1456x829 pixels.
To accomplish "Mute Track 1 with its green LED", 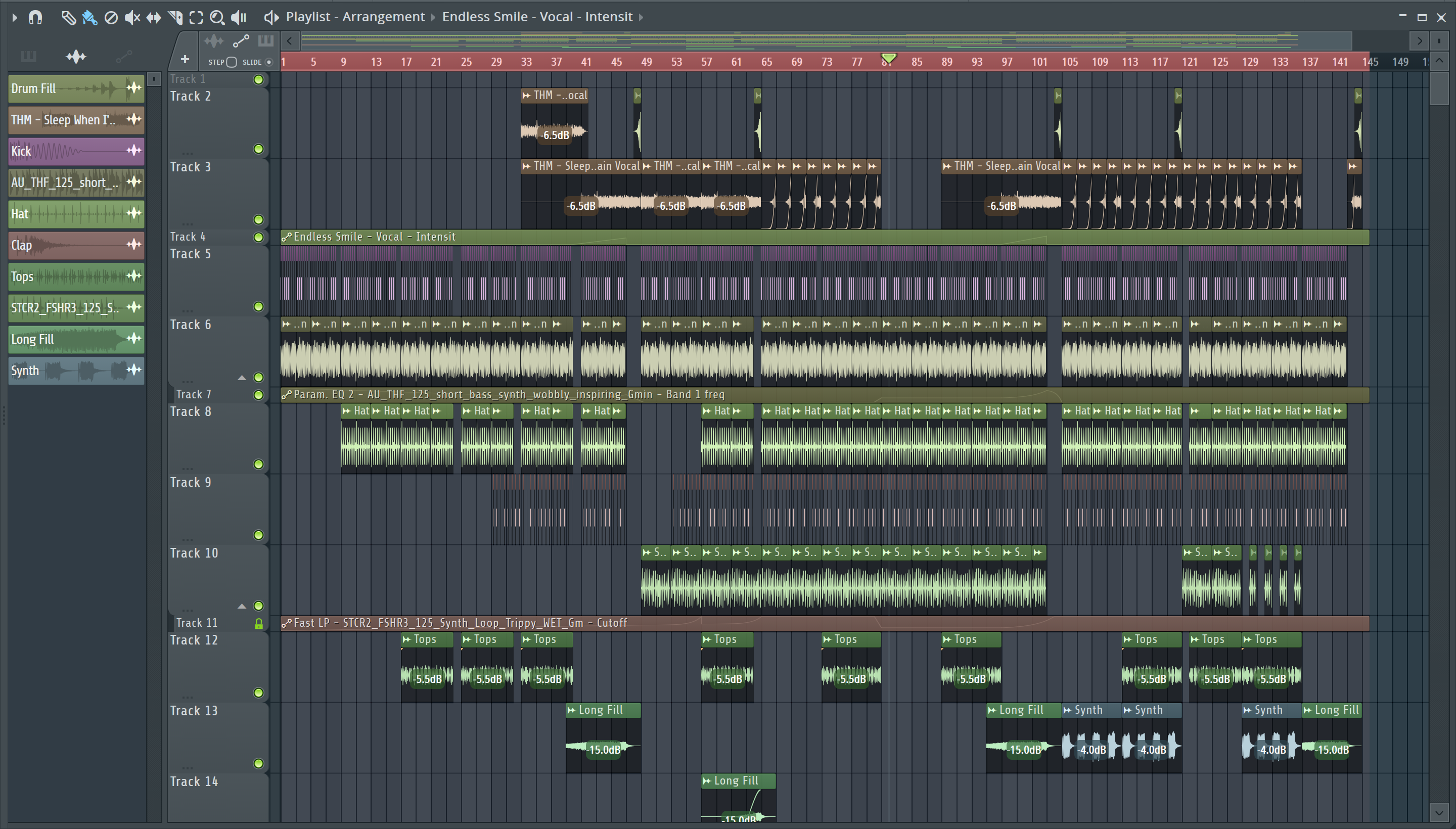I will (258, 79).
